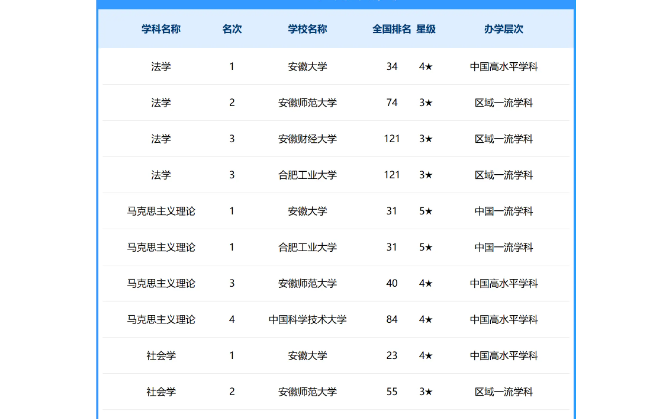Select national rank value 84

[x=392, y=320]
